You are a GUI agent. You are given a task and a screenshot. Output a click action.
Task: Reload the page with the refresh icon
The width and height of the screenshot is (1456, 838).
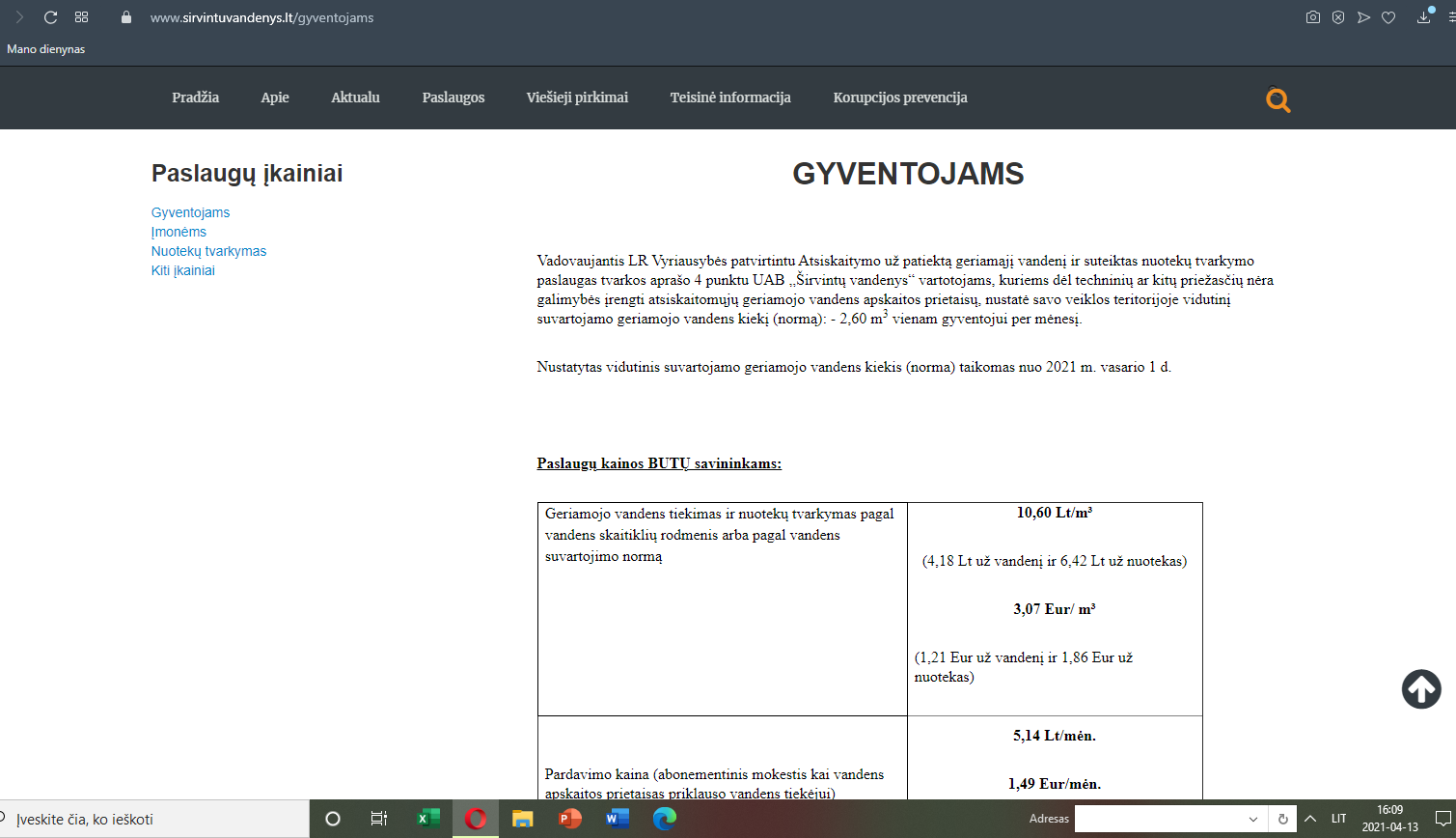51,17
